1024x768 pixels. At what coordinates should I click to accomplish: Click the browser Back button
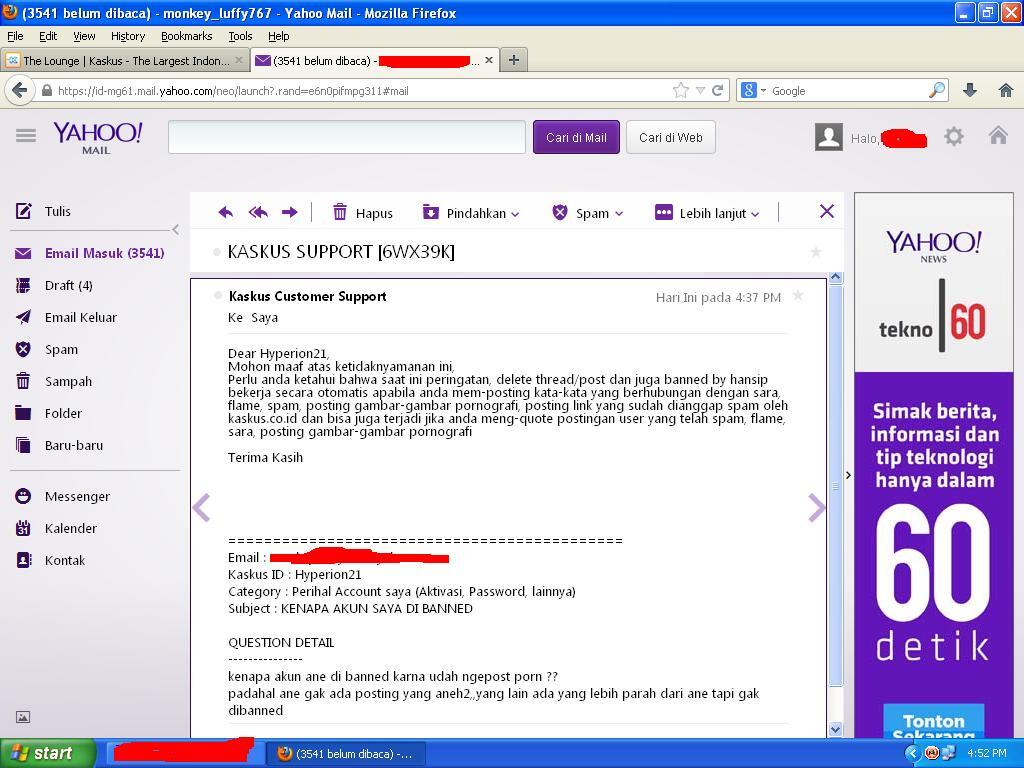point(20,90)
